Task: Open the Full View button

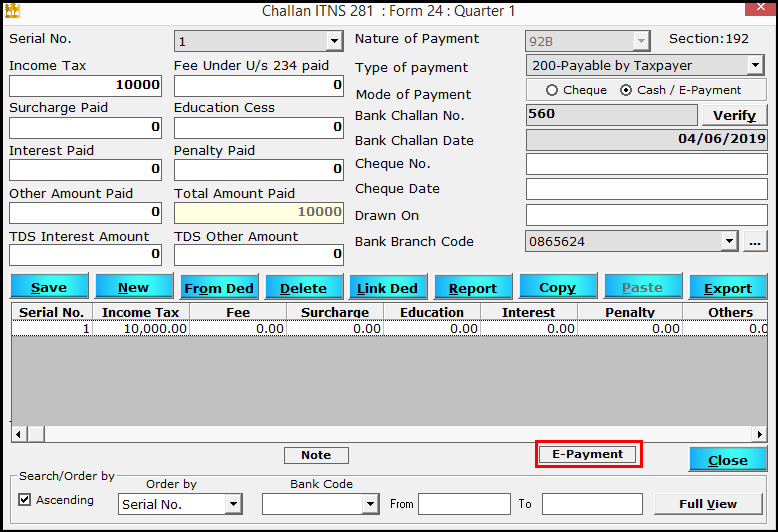Action: (707, 504)
